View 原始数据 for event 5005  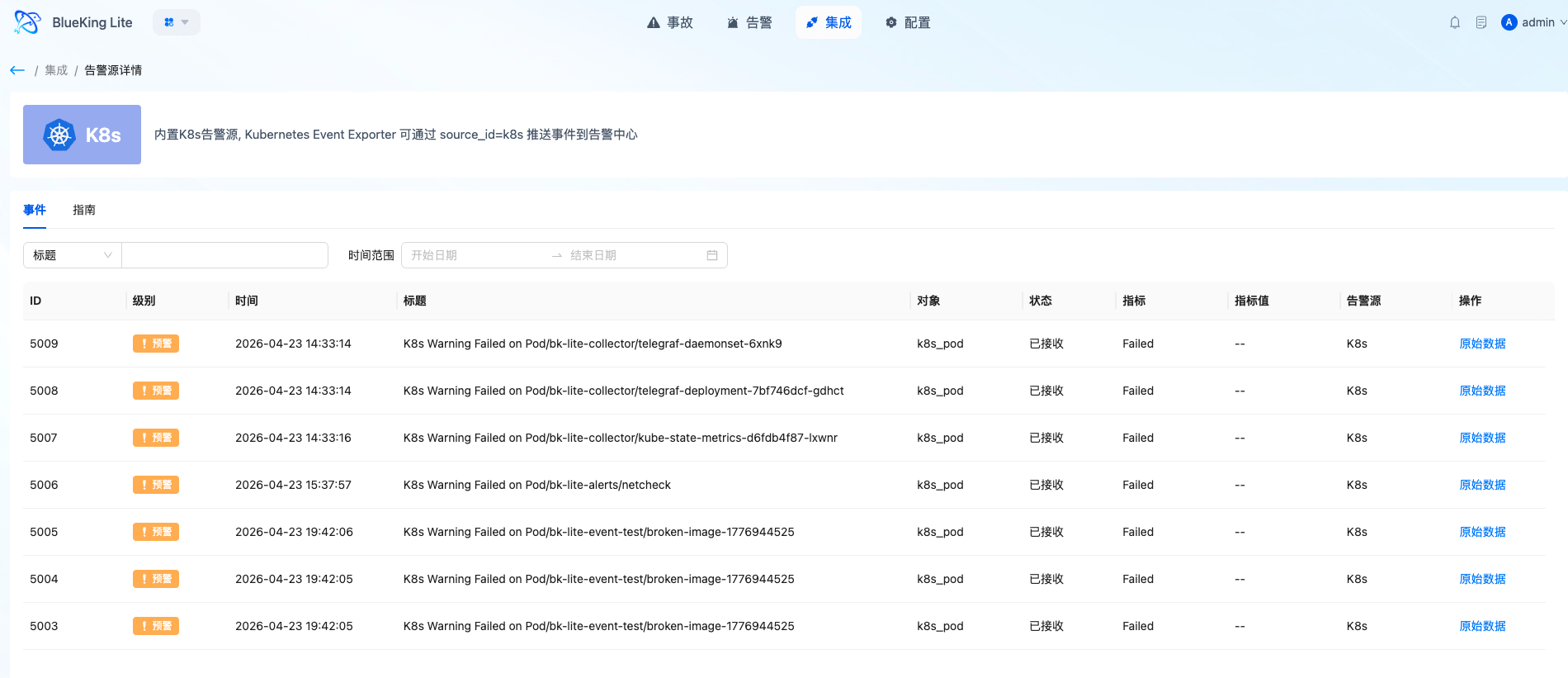(1482, 532)
